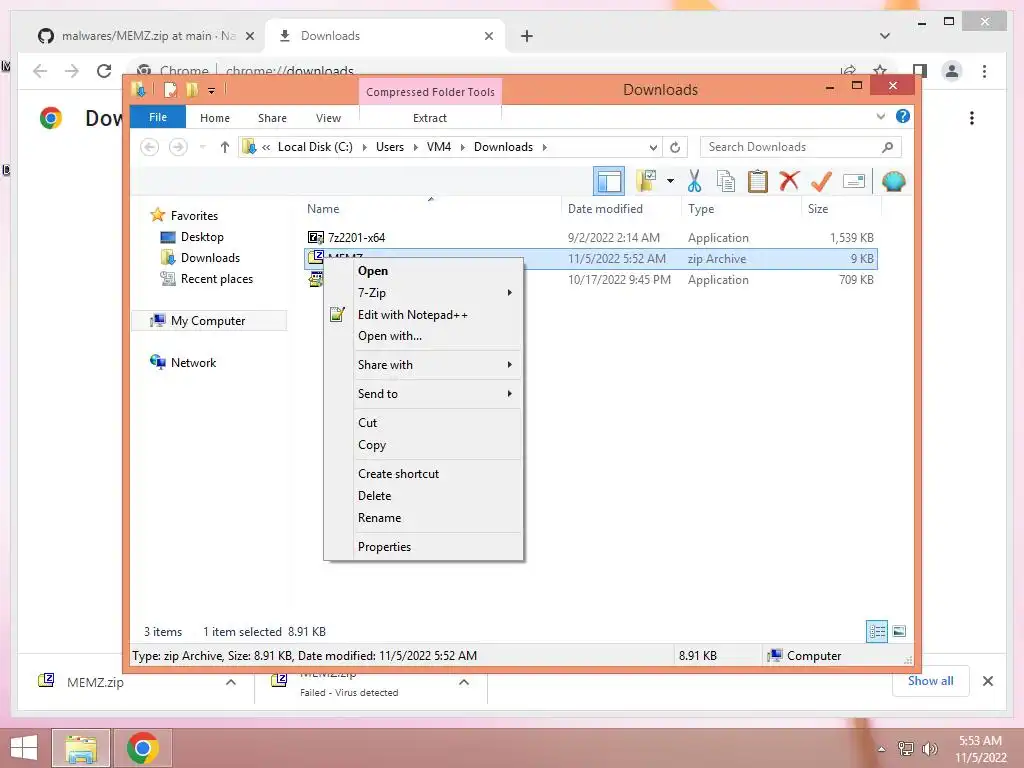This screenshot has width=1024, height=768.
Task: Click the Copy pages toolbar icon
Action: tap(726, 181)
